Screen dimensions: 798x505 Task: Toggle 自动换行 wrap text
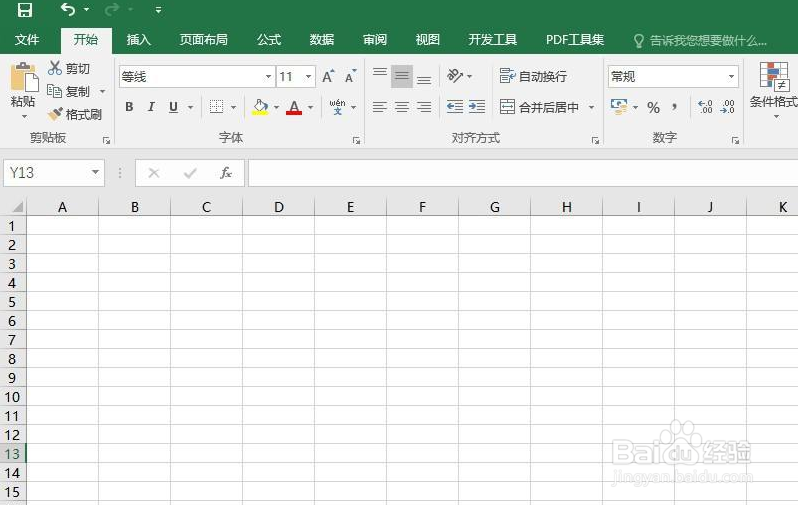click(x=533, y=76)
